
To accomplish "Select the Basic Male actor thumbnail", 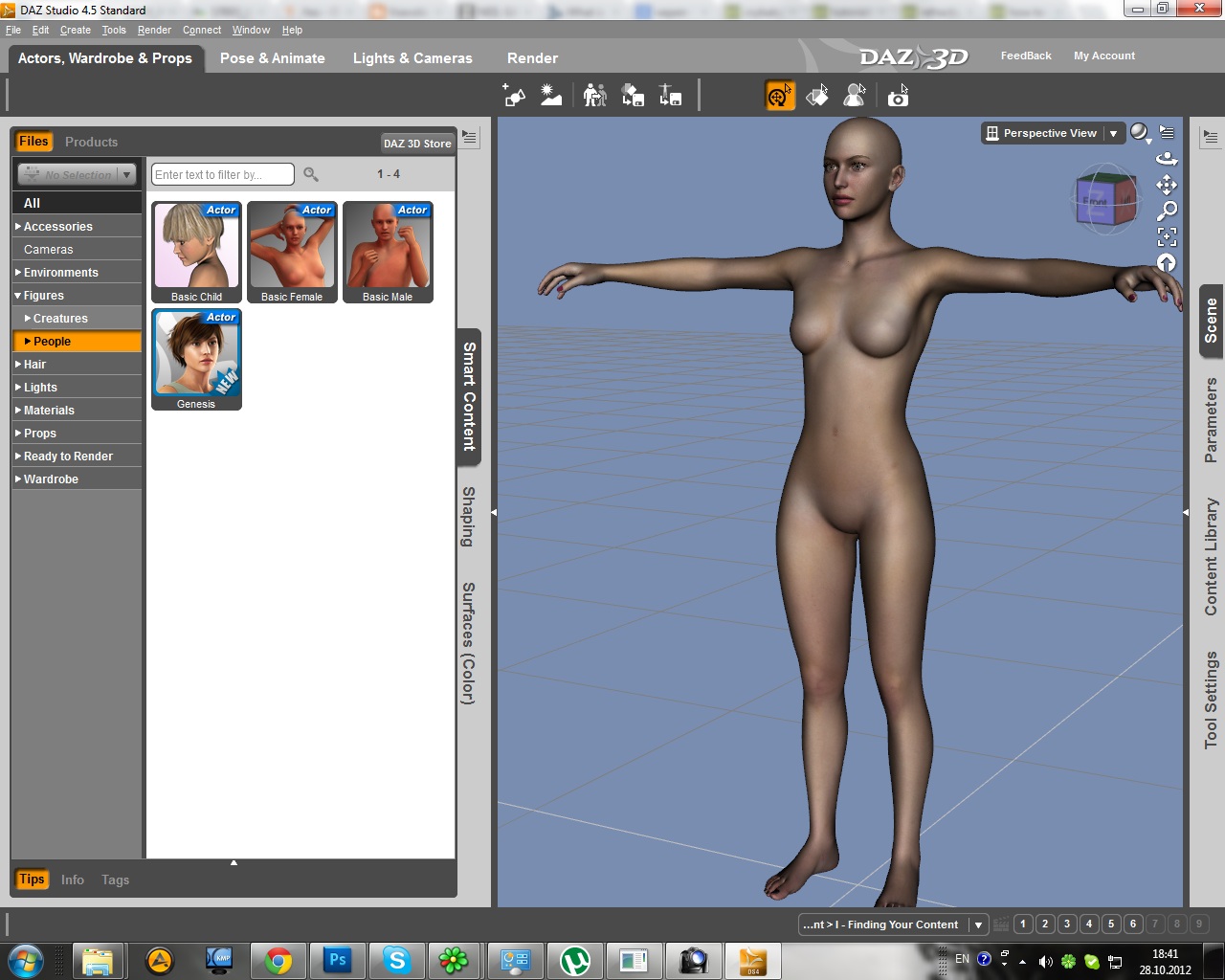I will point(388,252).
